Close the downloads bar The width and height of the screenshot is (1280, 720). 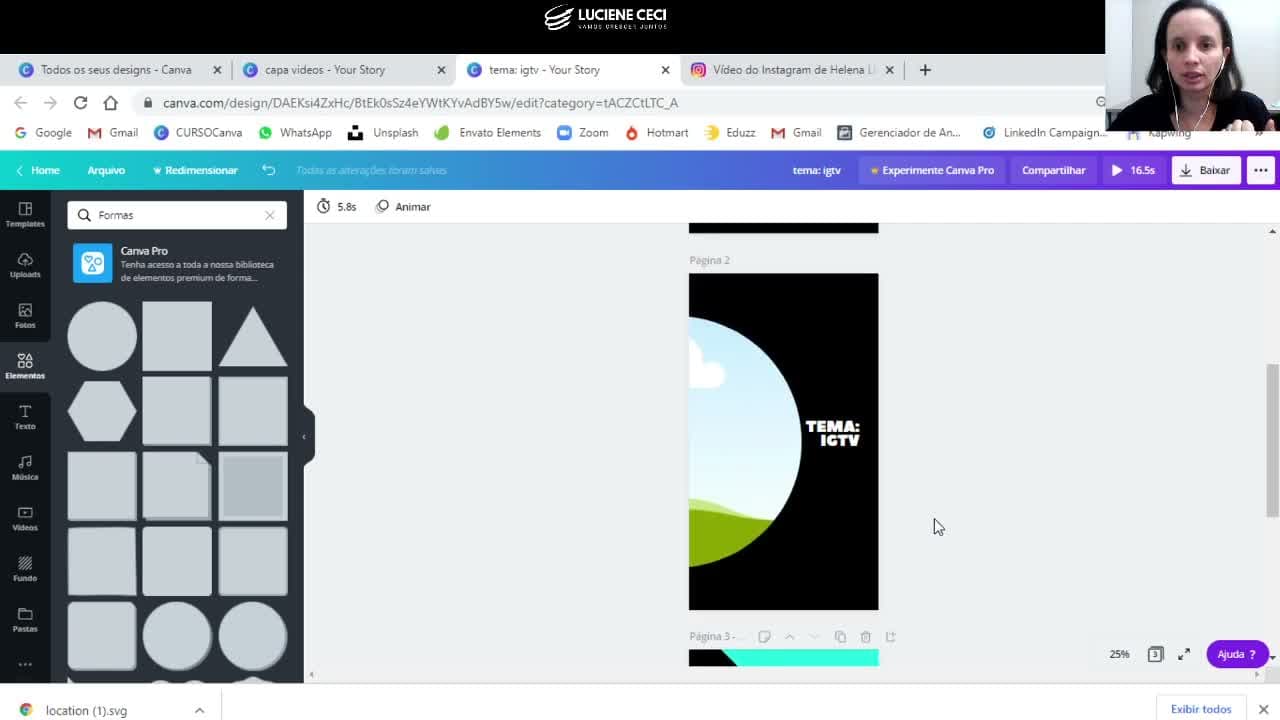tap(1263, 709)
